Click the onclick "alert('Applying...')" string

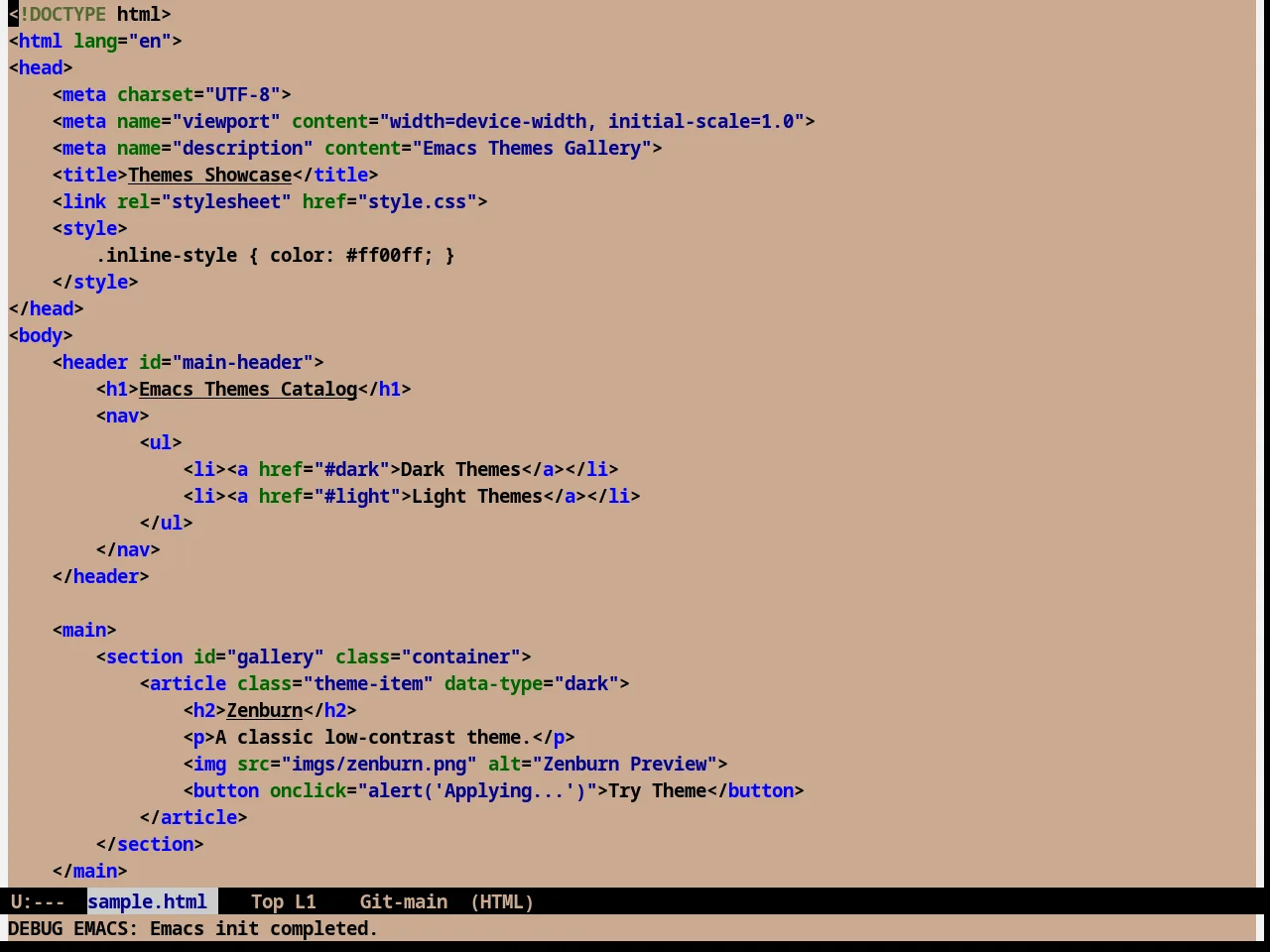coord(477,790)
